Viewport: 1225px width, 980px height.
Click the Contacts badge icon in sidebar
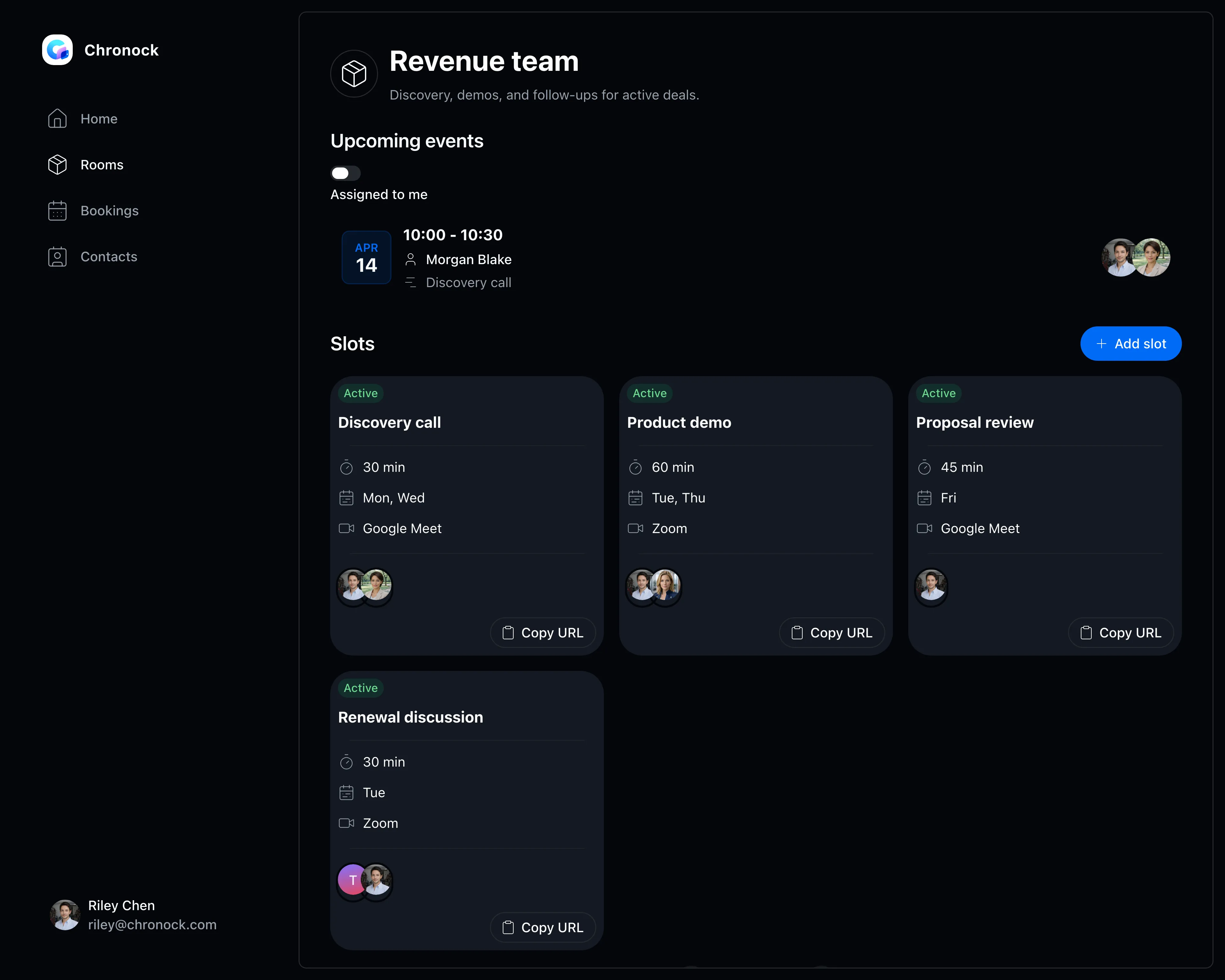(x=57, y=257)
